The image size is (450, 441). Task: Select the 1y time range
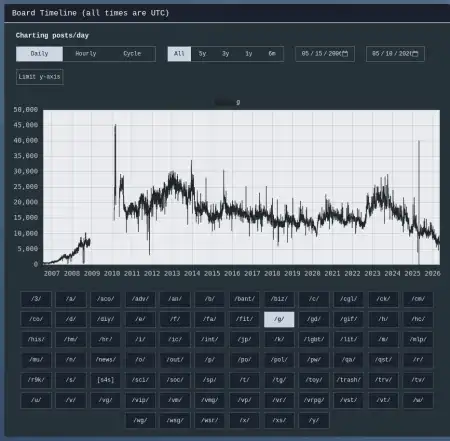point(249,54)
